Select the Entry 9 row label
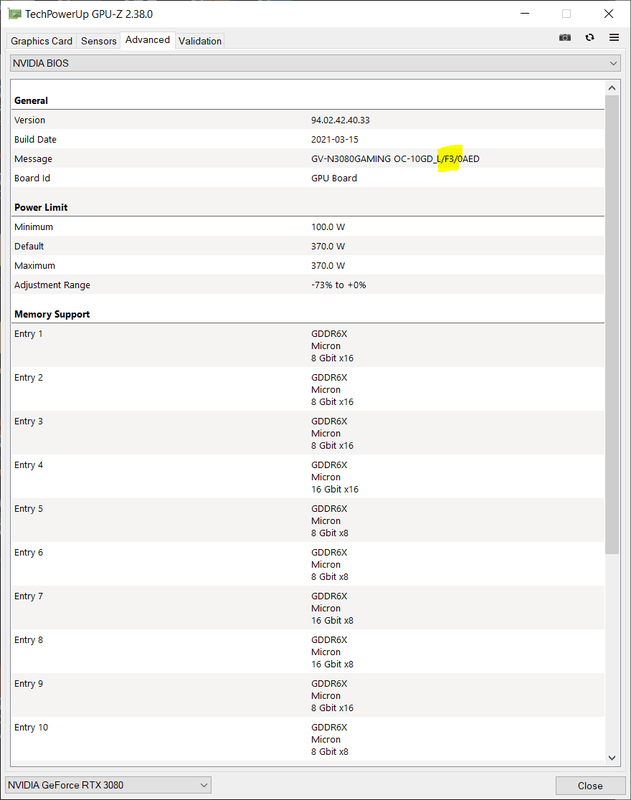Image resolution: width=631 pixels, height=800 pixels. (29, 684)
